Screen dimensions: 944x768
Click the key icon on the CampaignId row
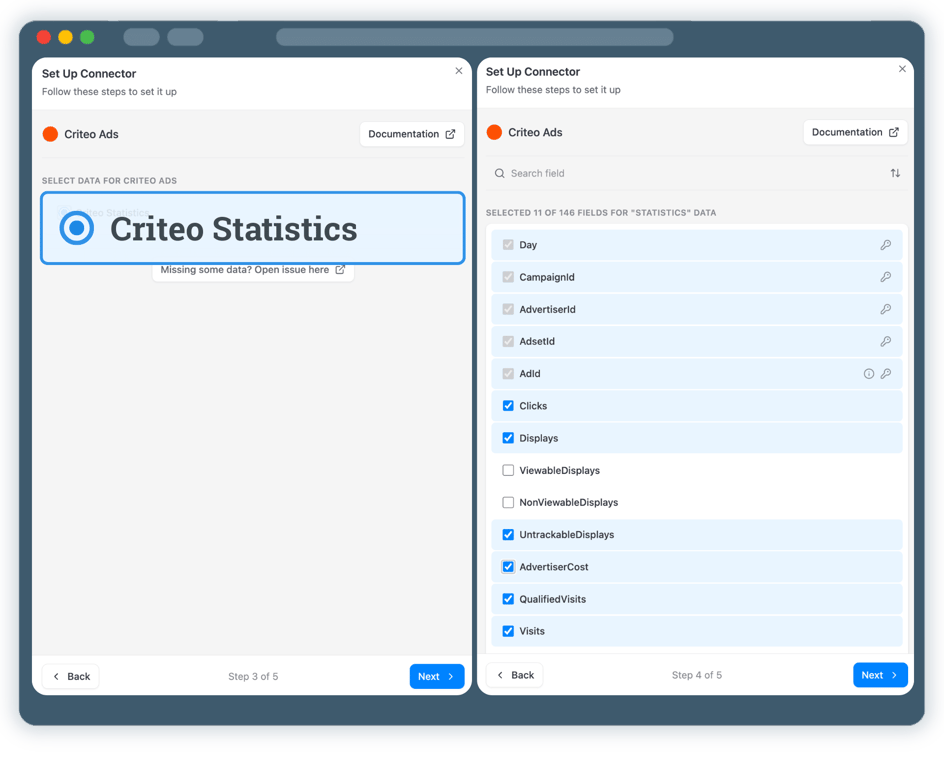[886, 277]
